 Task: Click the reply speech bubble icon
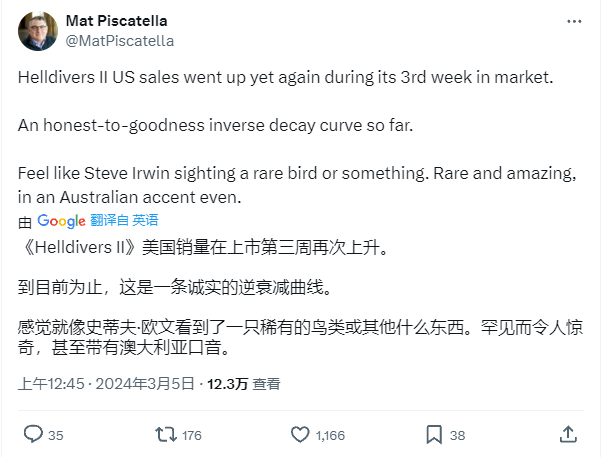point(32,434)
